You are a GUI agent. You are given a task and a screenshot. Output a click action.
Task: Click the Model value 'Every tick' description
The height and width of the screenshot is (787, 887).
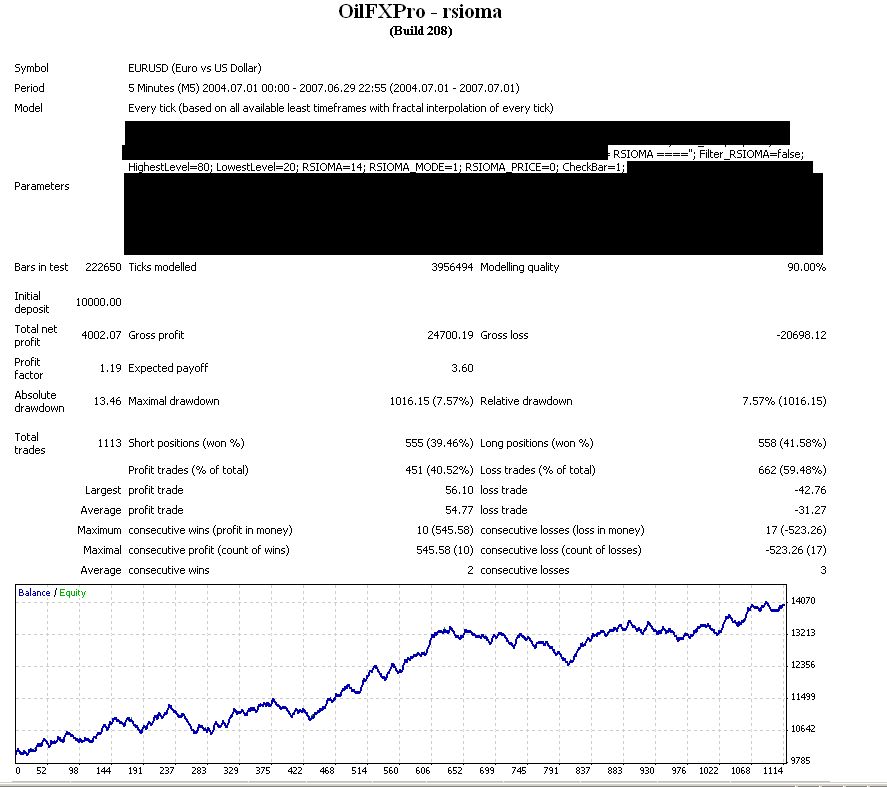pyautogui.click(x=341, y=108)
